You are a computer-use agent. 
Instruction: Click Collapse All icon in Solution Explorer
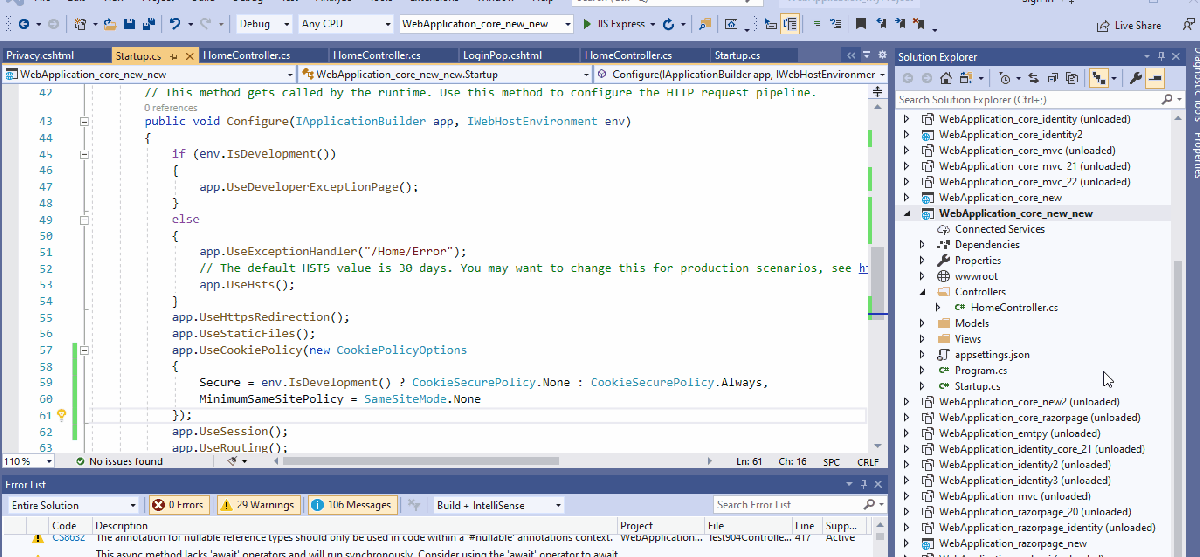(x=1053, y=77)
